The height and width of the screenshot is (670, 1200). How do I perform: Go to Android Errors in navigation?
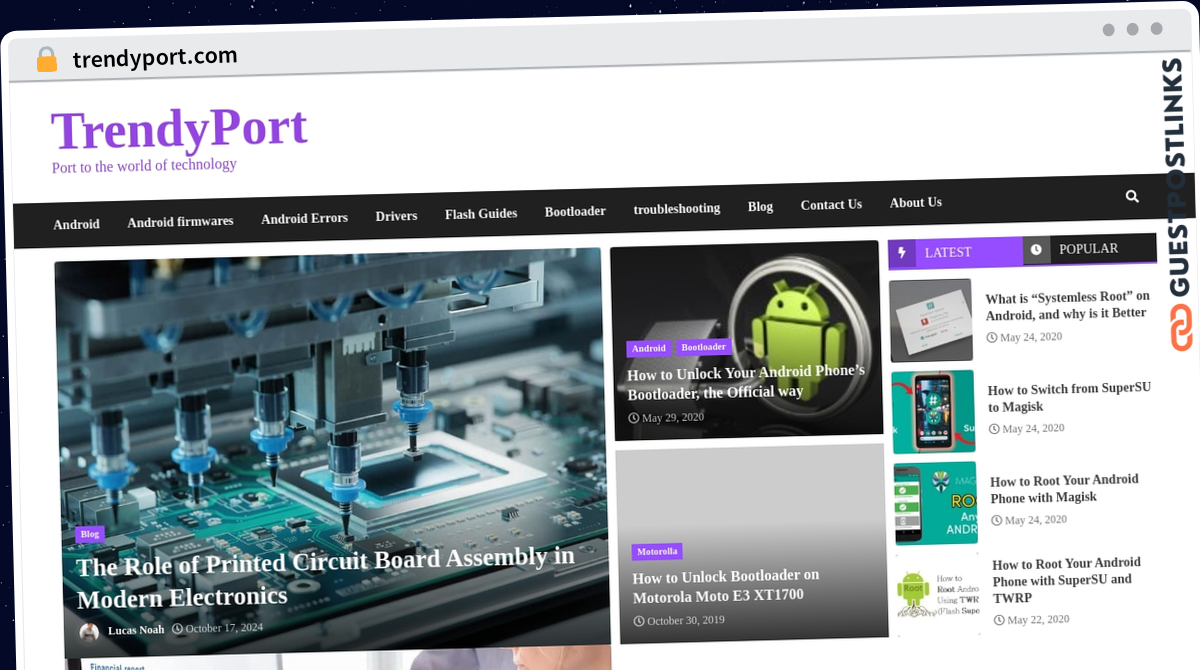[304, 218]
